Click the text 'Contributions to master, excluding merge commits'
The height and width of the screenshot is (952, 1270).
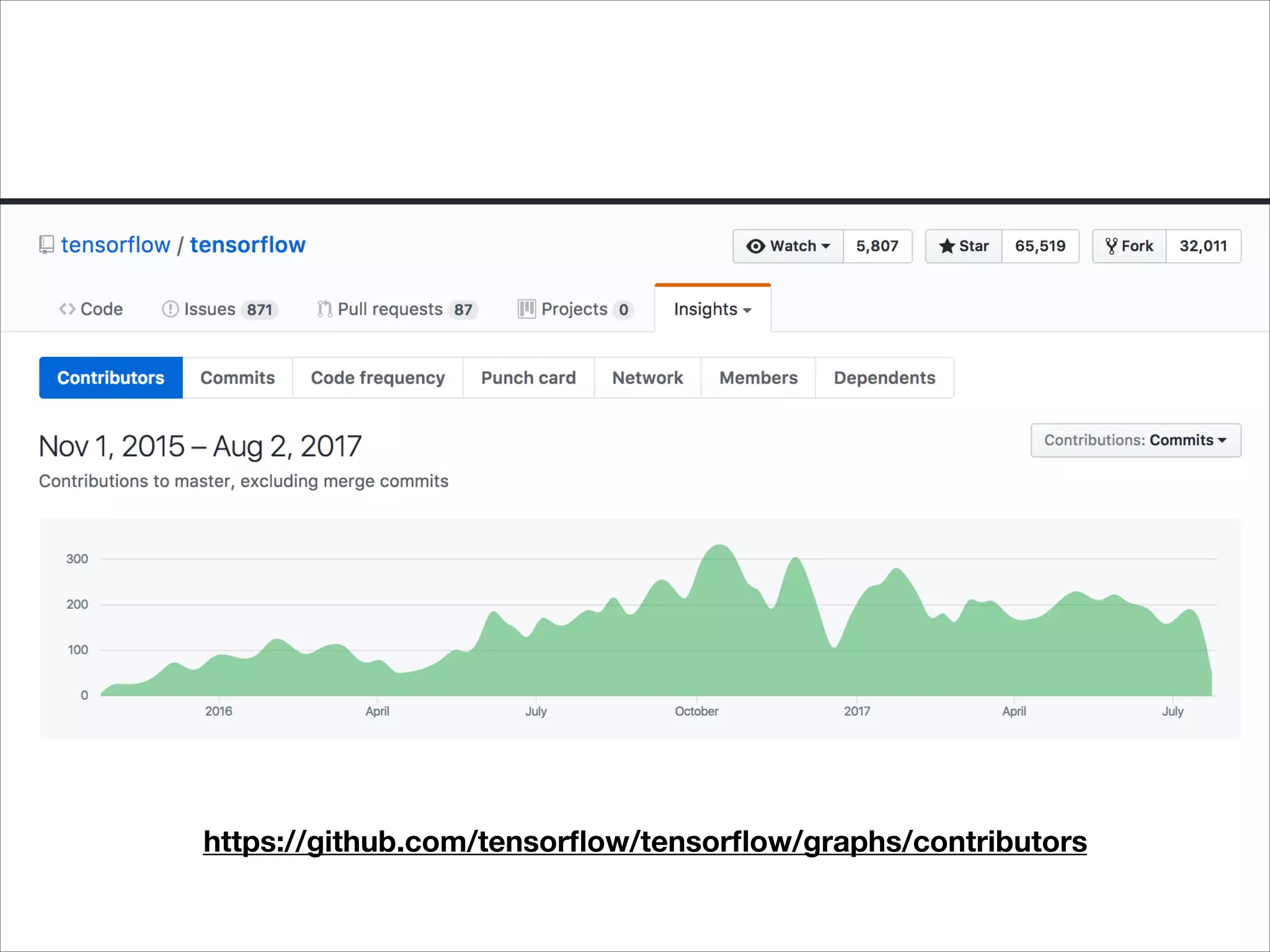(244, 481)
